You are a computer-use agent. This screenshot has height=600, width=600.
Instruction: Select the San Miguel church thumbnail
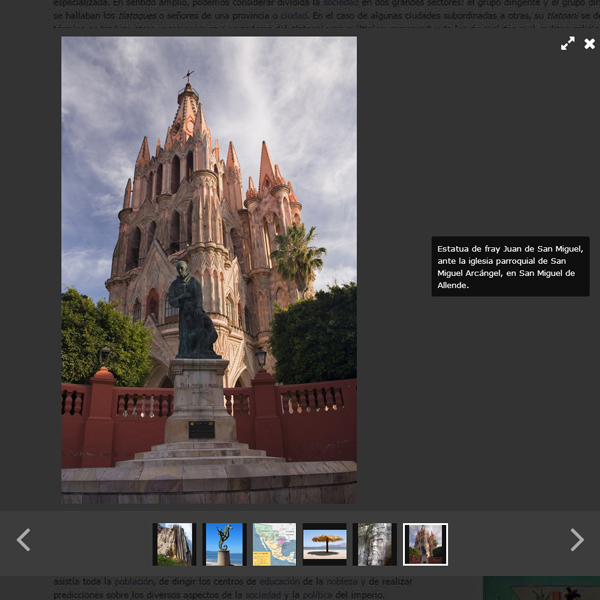pos(425,544)
